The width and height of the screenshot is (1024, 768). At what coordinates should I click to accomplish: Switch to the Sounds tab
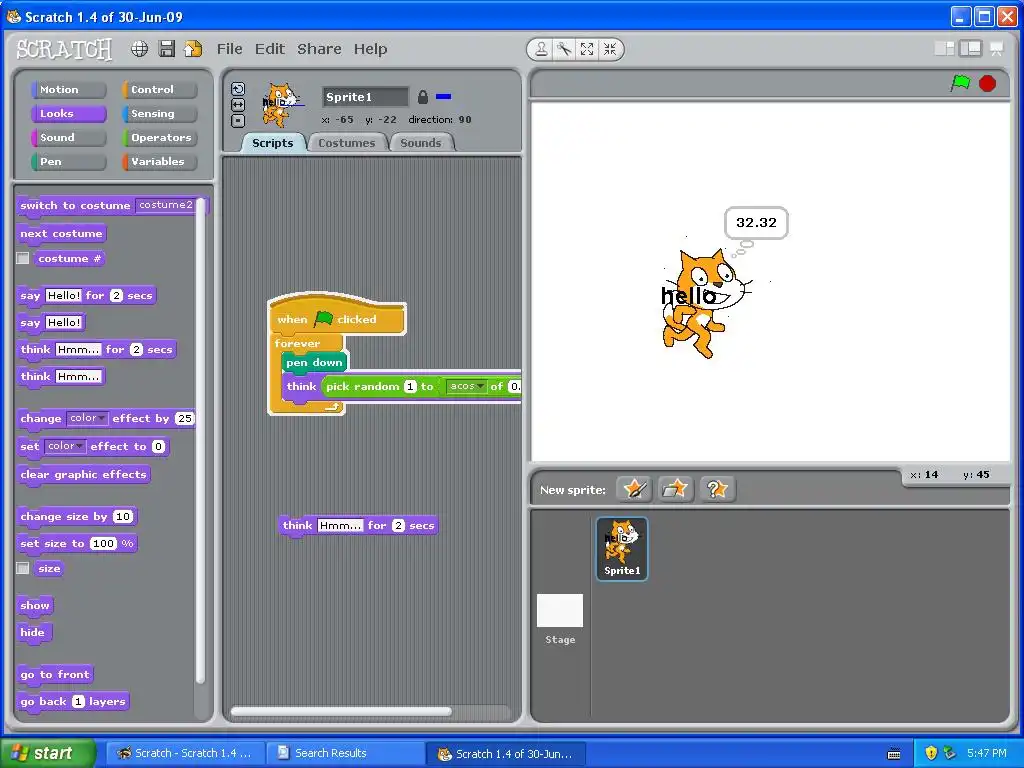point(421,143)
